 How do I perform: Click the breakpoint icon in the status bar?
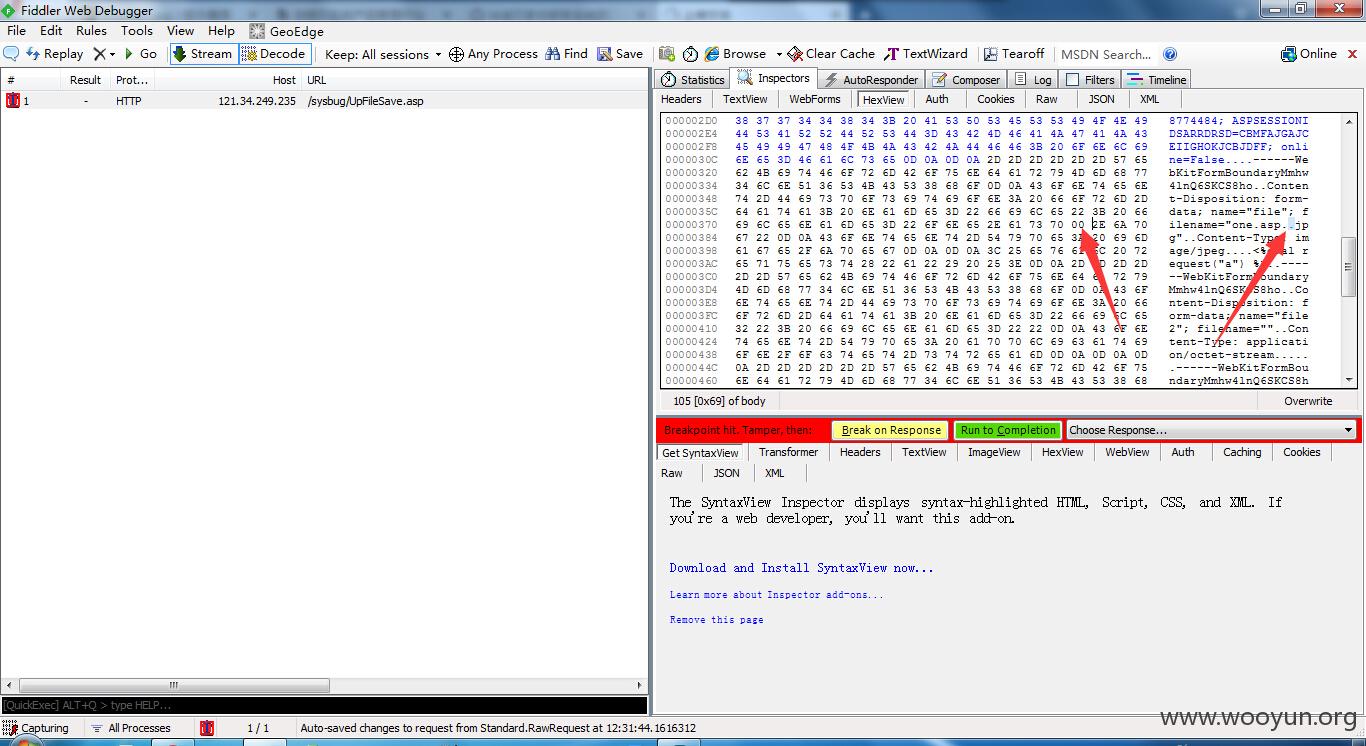[x=207, y=728]
